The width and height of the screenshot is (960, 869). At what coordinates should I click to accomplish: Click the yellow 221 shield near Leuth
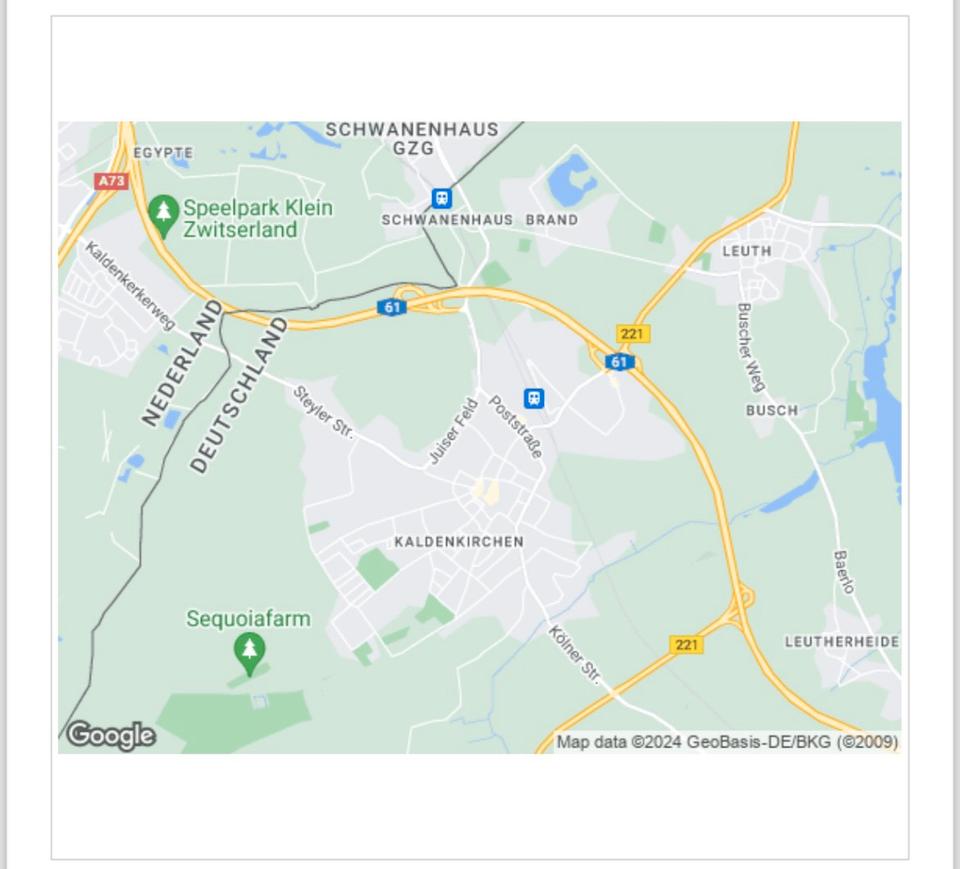tap(632, 334)
